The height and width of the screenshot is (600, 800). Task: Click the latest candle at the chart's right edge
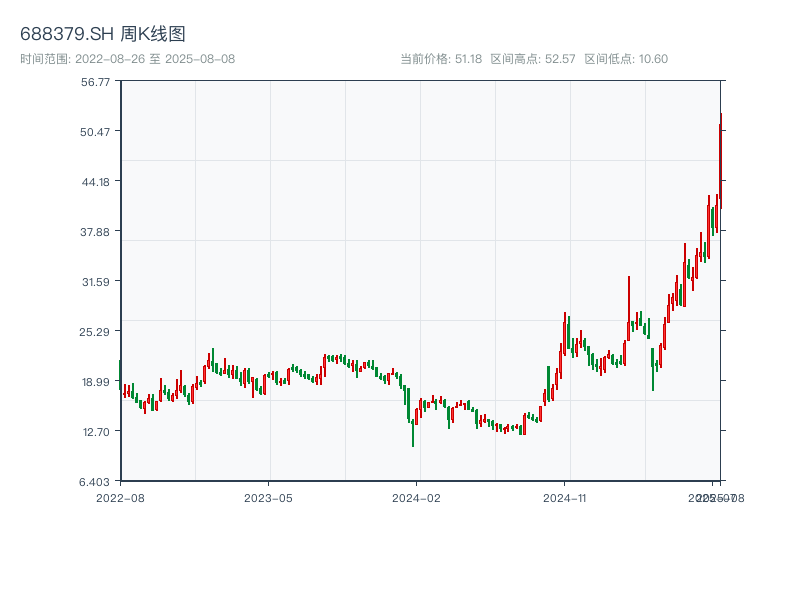(x=720, y=150)
